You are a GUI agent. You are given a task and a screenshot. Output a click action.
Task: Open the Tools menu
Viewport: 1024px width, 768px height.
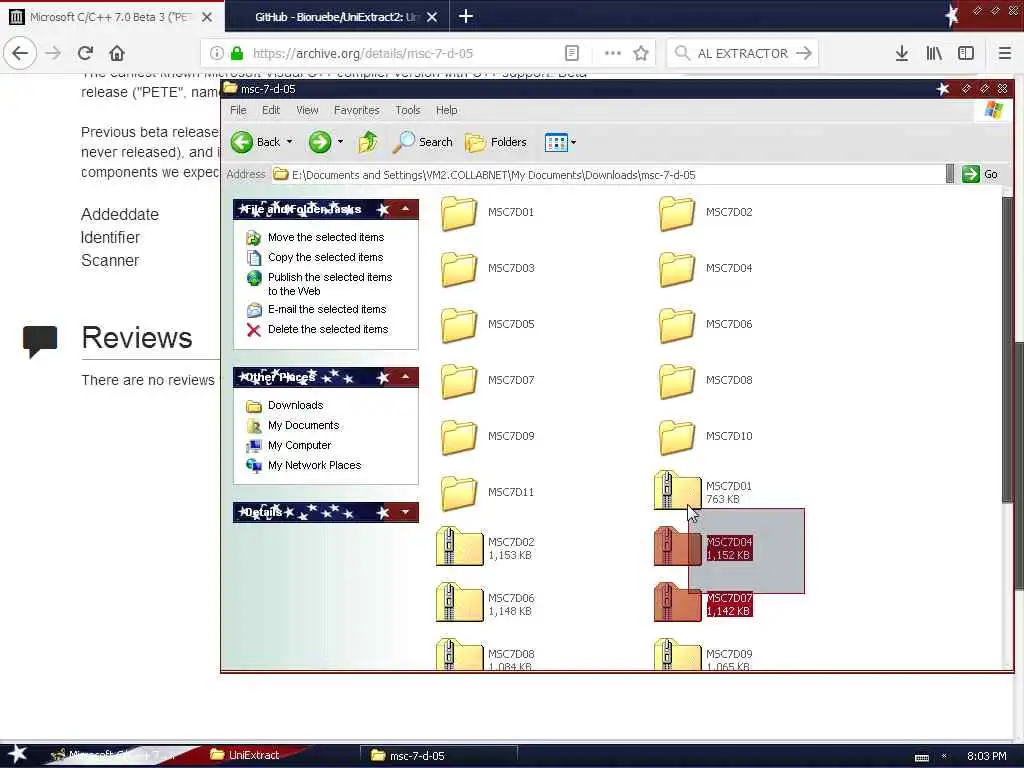tap(408, 110)
